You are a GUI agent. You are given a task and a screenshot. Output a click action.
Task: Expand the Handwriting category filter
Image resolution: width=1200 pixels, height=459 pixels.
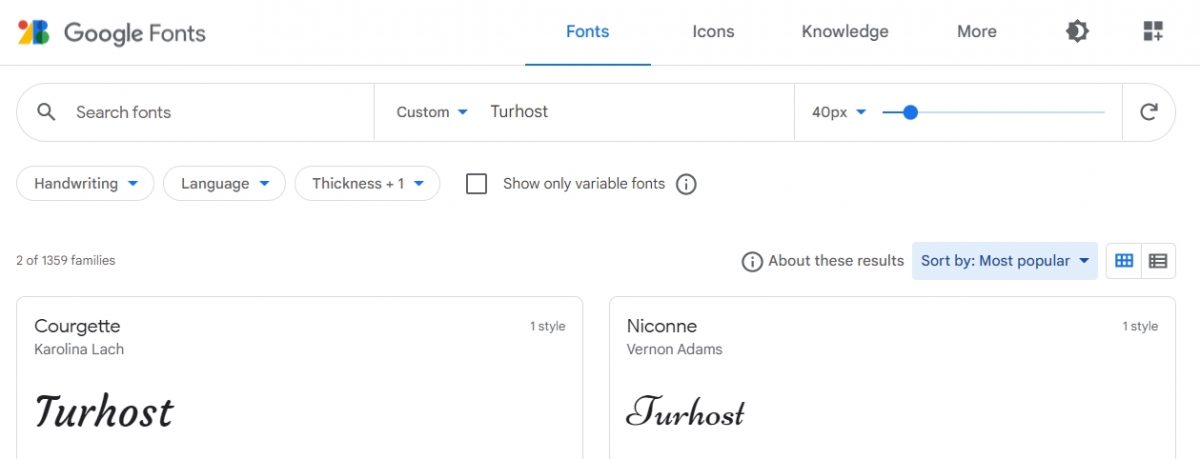(85, 184)
